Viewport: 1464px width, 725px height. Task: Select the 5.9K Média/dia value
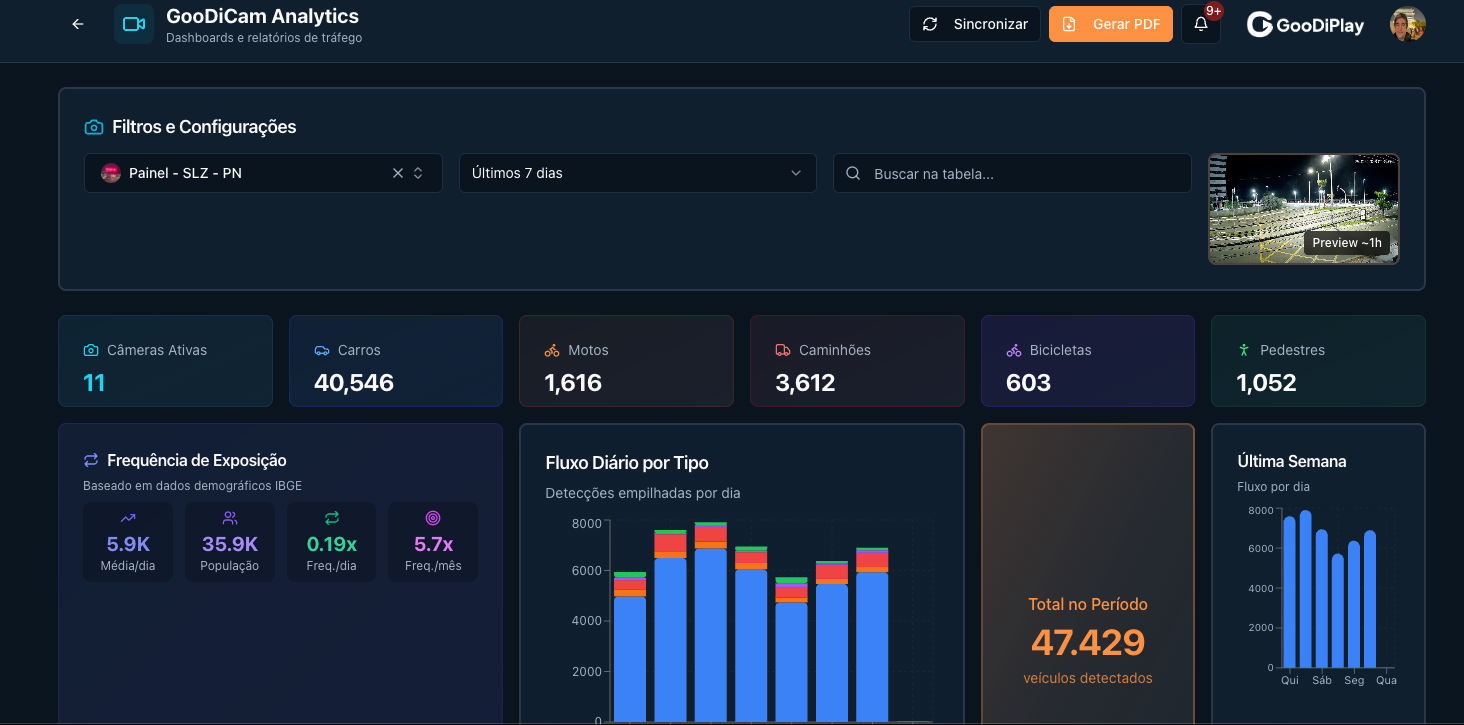tap(128, 545)
